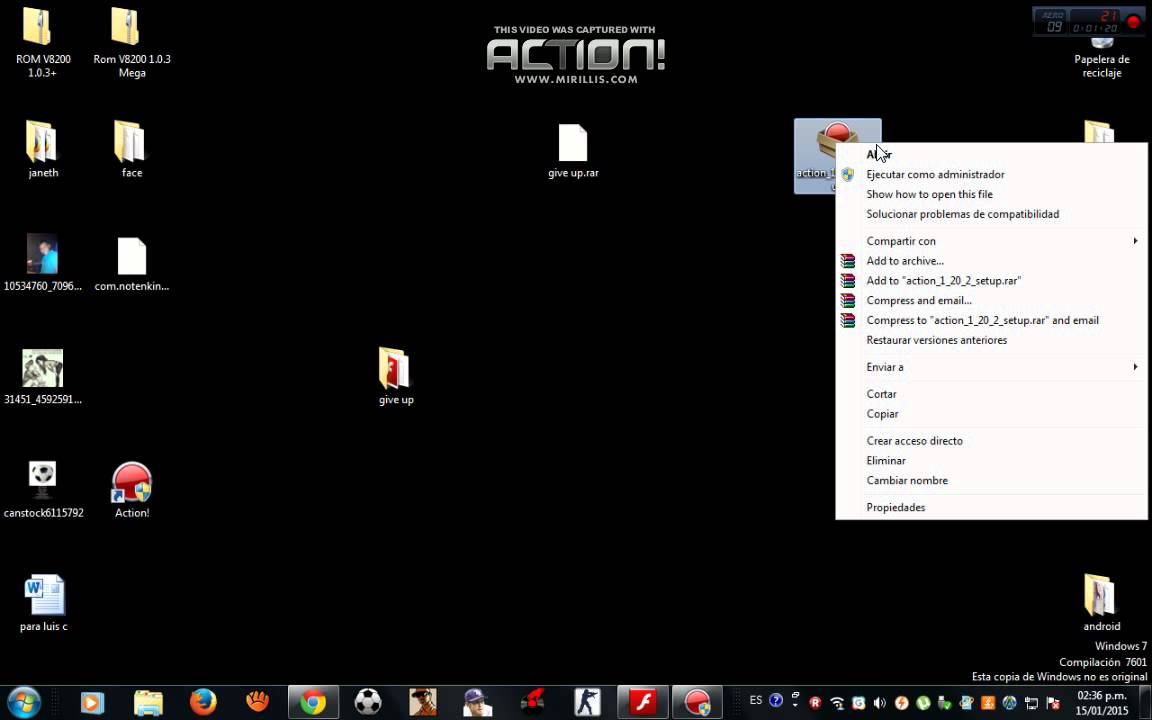Choose Cambiar nombre in the context menu
This screenshot has width=1152, height=720.
[x=991, y=480]
